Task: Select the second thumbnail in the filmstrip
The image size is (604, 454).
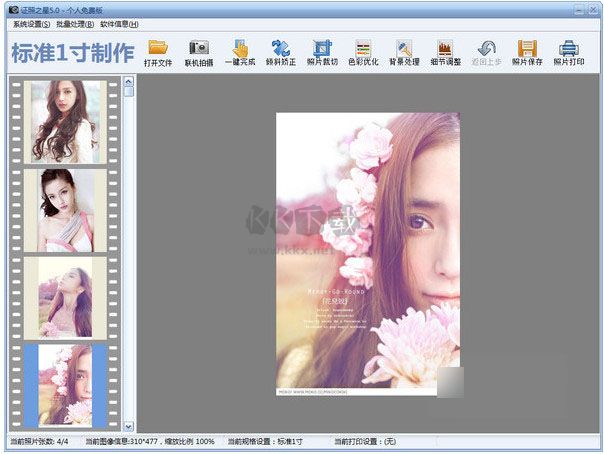Action: click(x=65, y=209)
